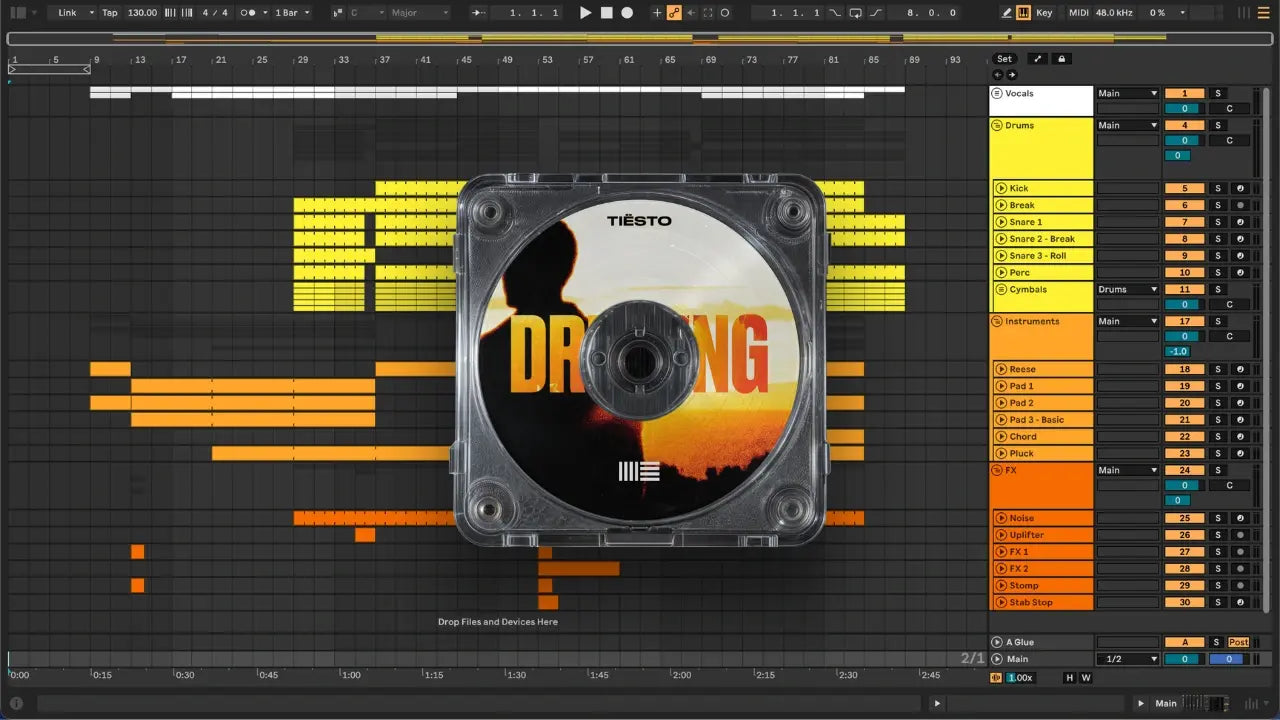Toggle the Automation Mode icon next to Set
1280x720 pixels.
pos(1038,59)
